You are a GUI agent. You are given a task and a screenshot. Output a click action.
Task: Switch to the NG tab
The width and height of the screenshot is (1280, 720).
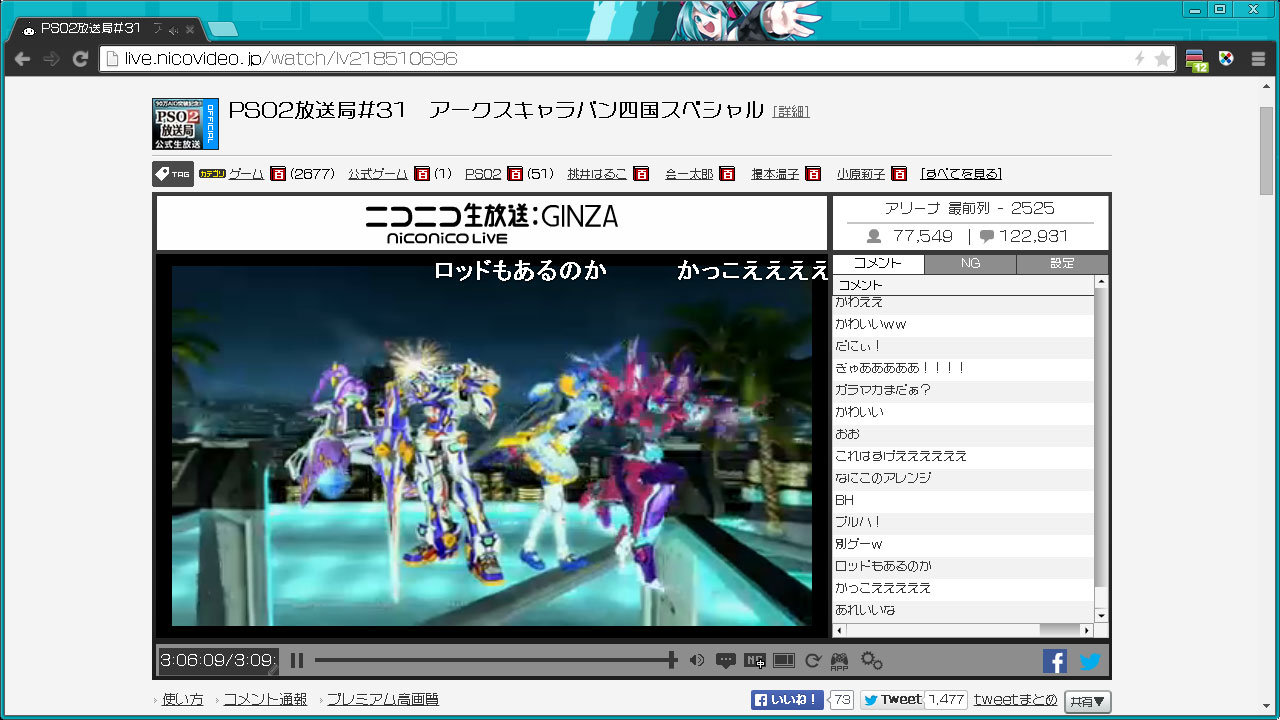(x=970, y=264)
